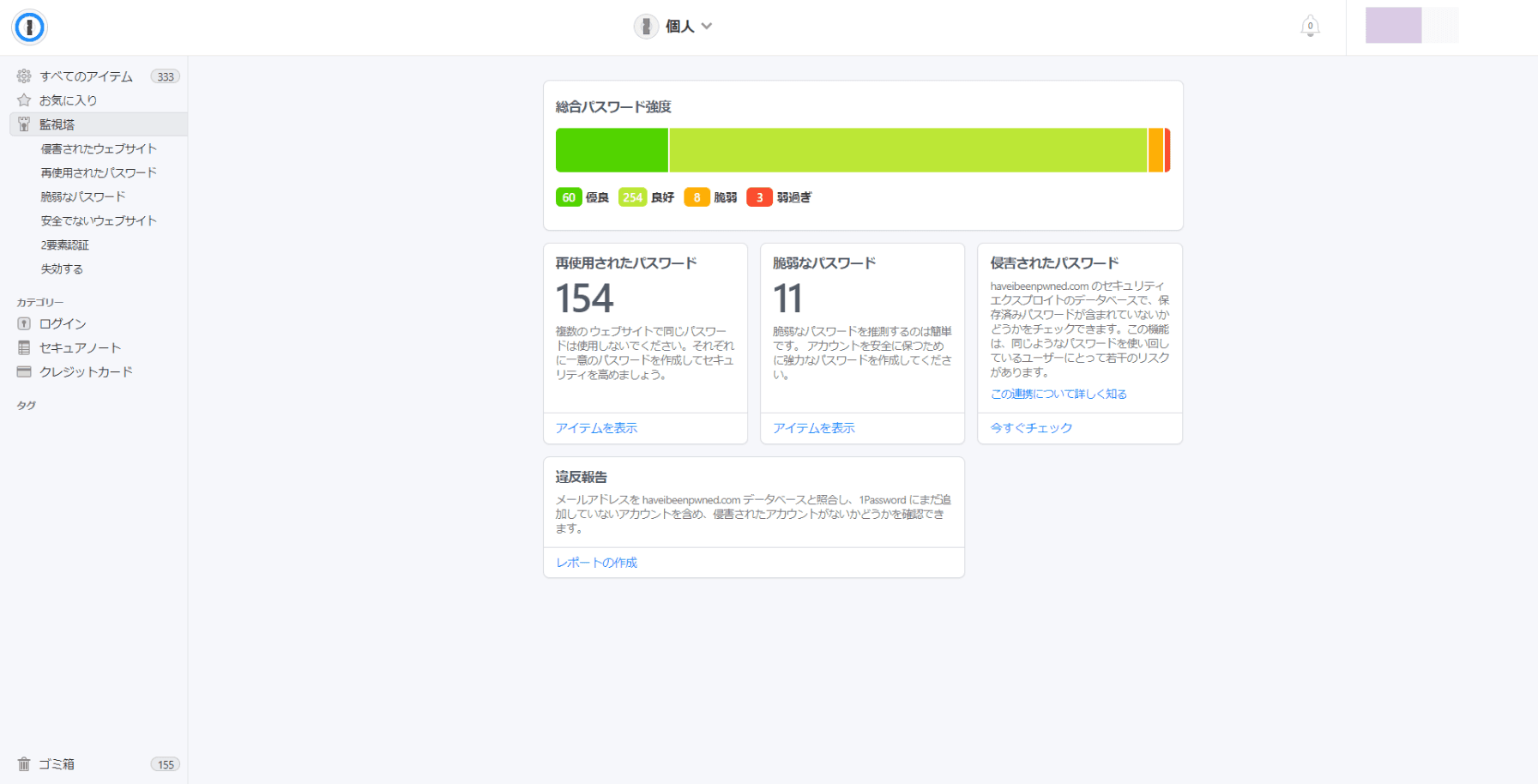Click the 1Password logo icon

29,27
